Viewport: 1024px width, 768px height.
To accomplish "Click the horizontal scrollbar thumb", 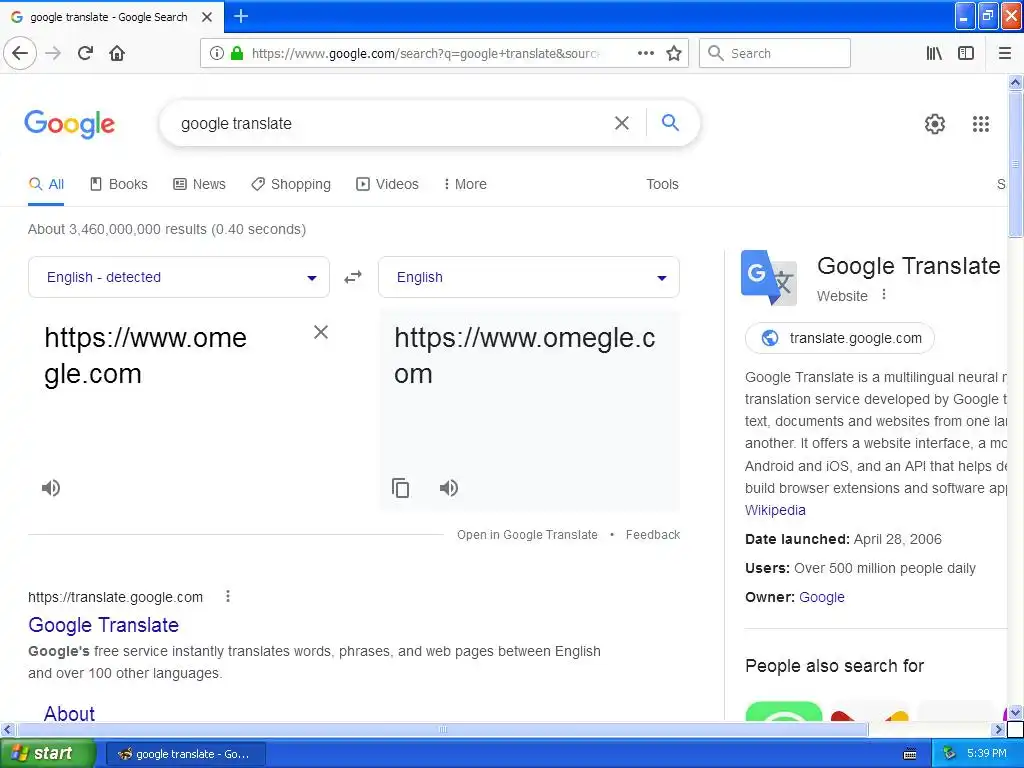I will pyautogui.click(x=442, y=729).
